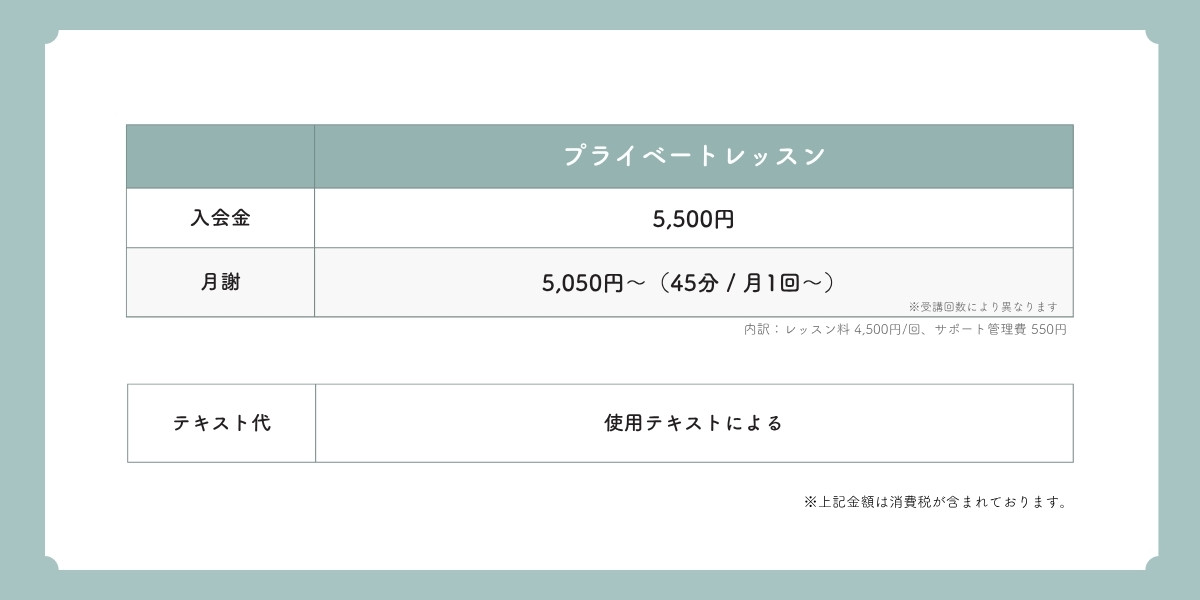Click the ※受講回数により異なります note

click(x=982, y=307)
